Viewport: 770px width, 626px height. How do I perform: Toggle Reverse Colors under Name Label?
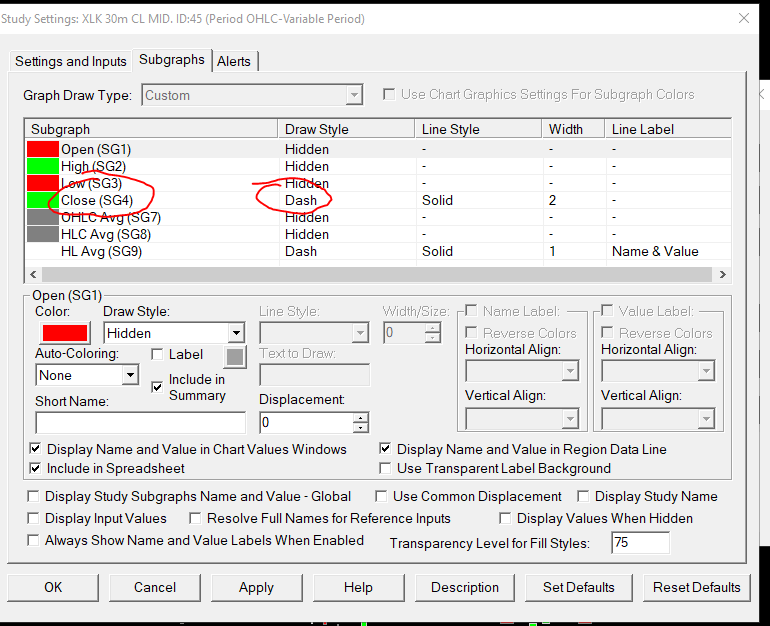(471, 332)
